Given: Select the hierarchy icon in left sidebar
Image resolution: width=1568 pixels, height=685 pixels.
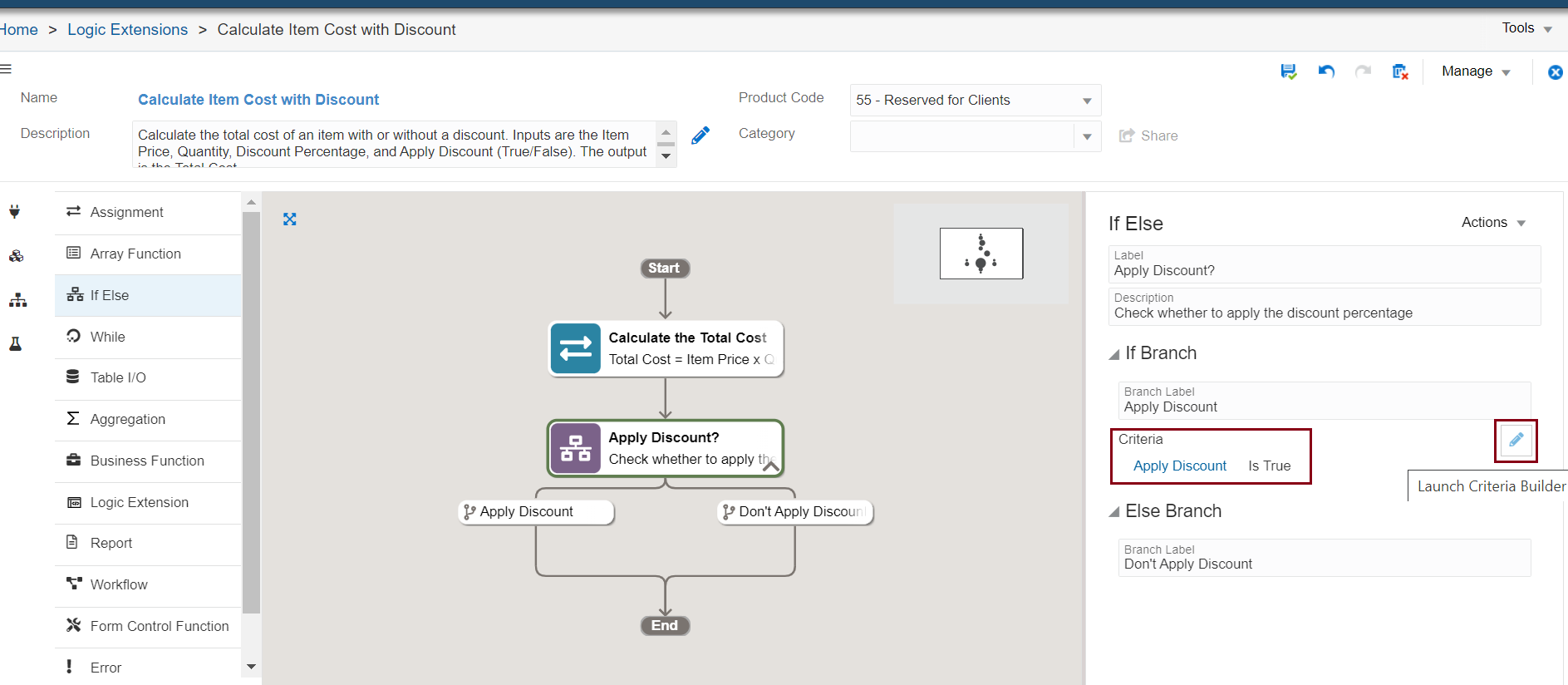Looking at the screenshot, I should click(x=17, y=300).
